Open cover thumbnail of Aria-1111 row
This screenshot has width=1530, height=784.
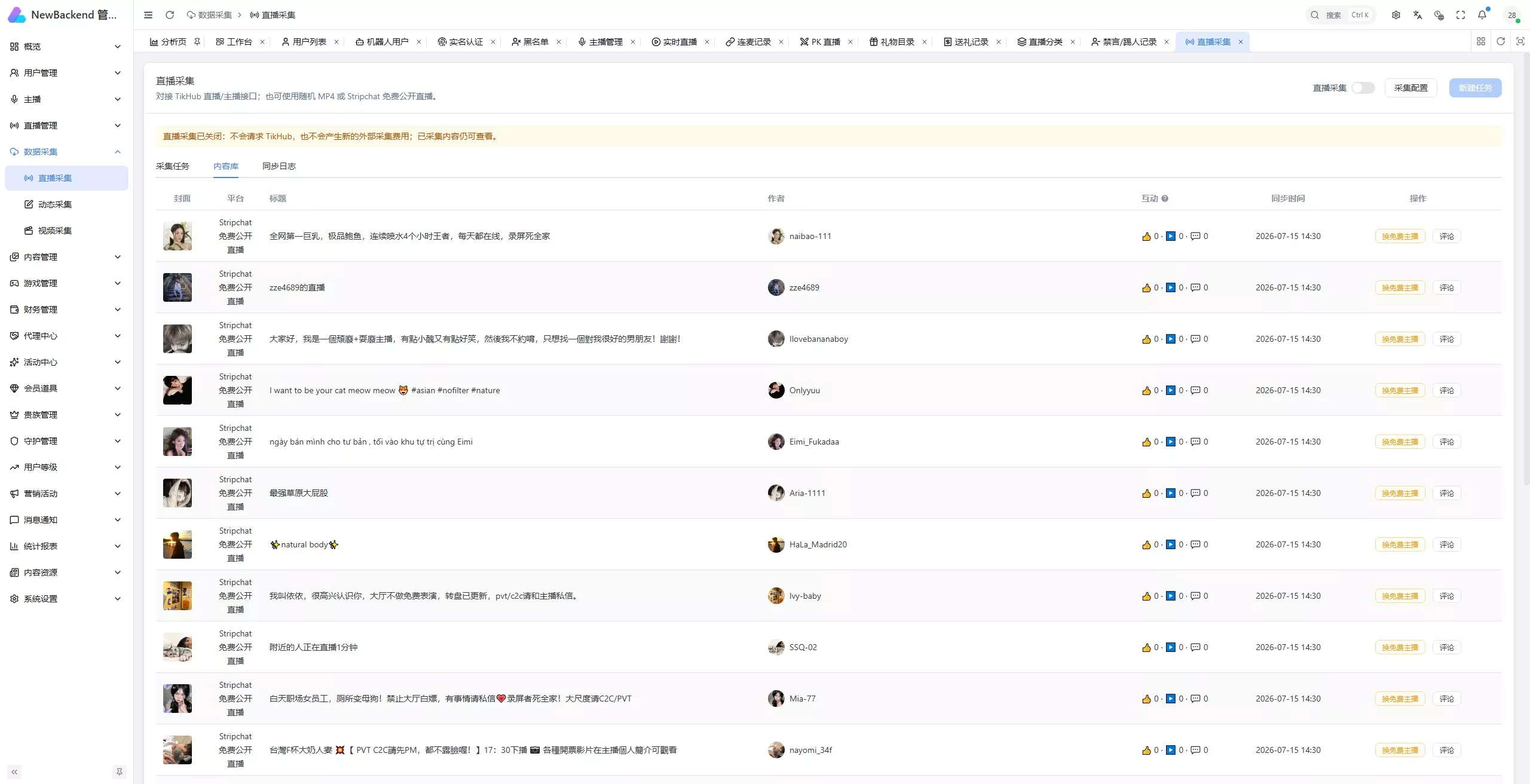click(178, 493)
